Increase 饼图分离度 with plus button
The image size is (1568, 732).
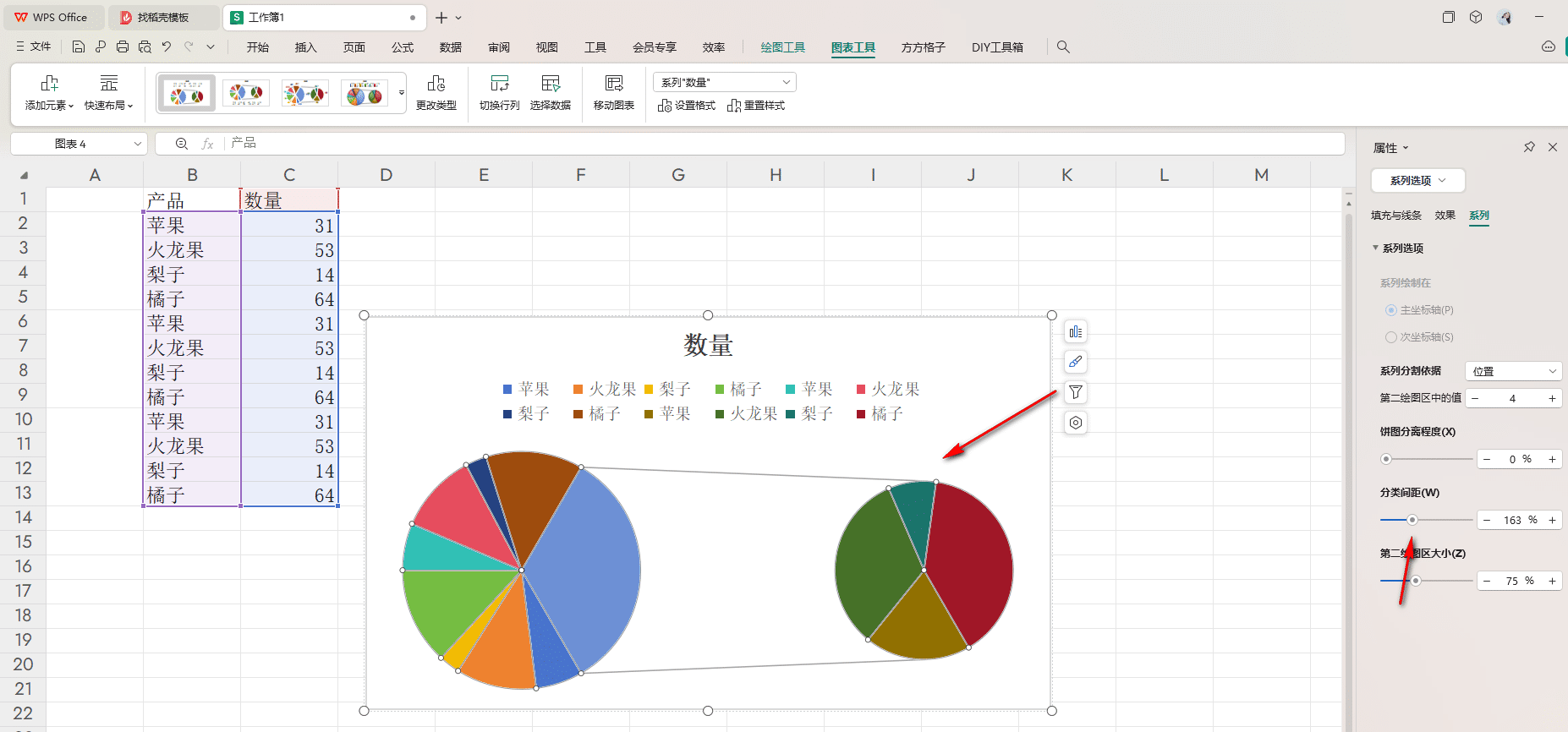click(x=1552, y=459)
